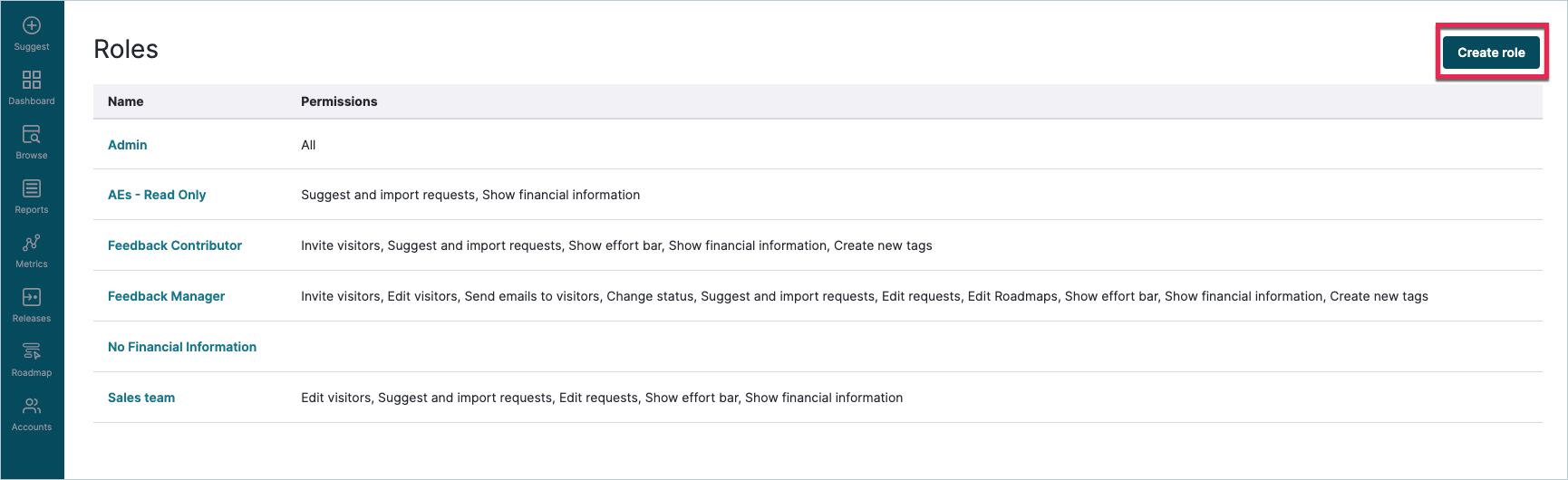
Task: Click Feedback Manager's permissions list text
Action: (x=865, y=296)
